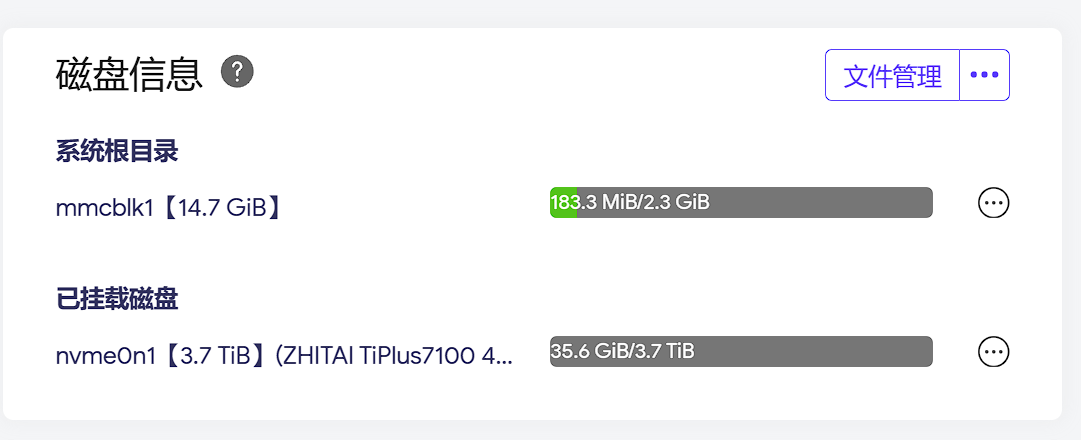Click the 【3.7 TiB】 capacity text
Screen dimensions: 1081x440
point(213,356)
